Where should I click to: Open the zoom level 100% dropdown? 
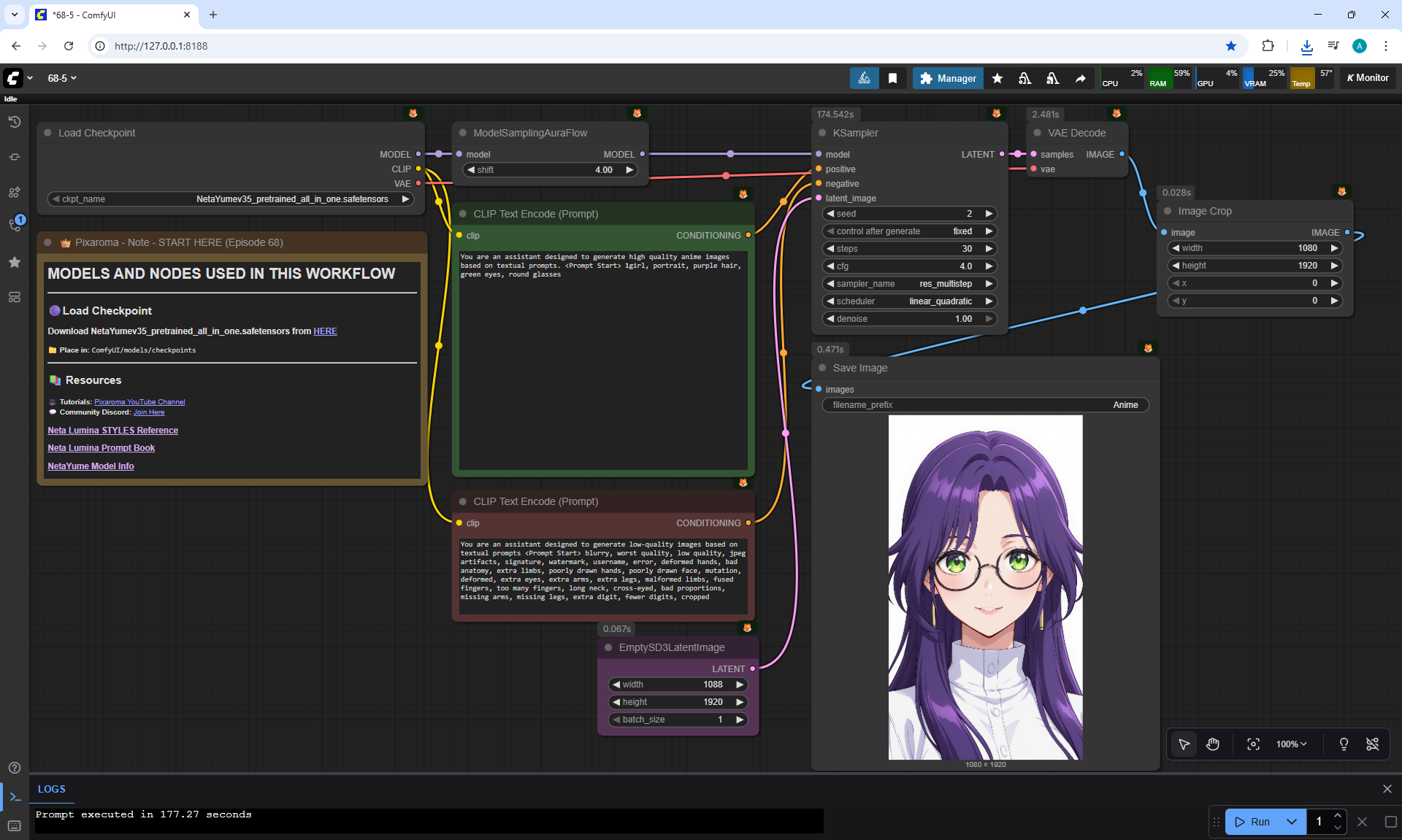[1291, 744]
